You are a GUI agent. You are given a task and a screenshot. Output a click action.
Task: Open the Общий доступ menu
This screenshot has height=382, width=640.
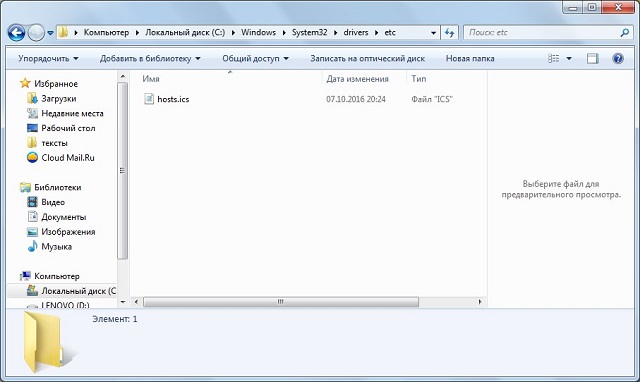[x=256, y=58]
